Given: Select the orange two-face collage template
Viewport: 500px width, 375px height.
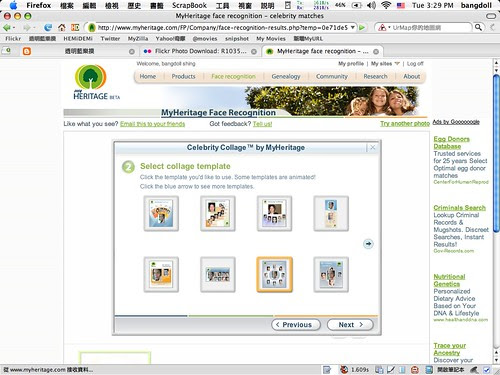Looking at the screenshot, I should [161, 275].
